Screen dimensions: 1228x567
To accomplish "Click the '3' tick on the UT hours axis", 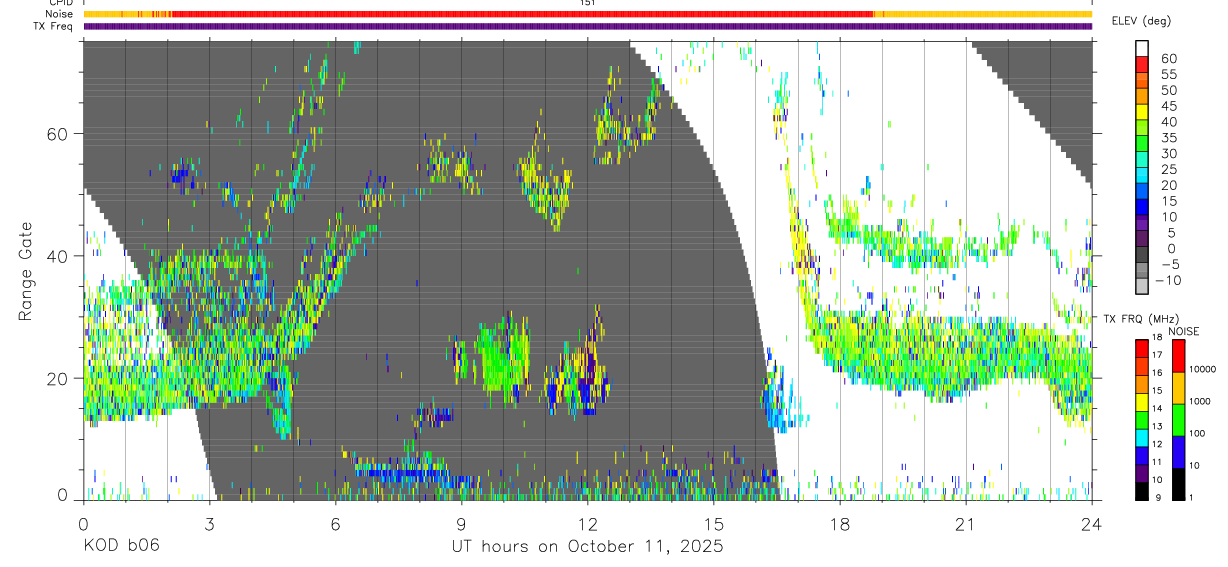I will (x=209, y=523).
